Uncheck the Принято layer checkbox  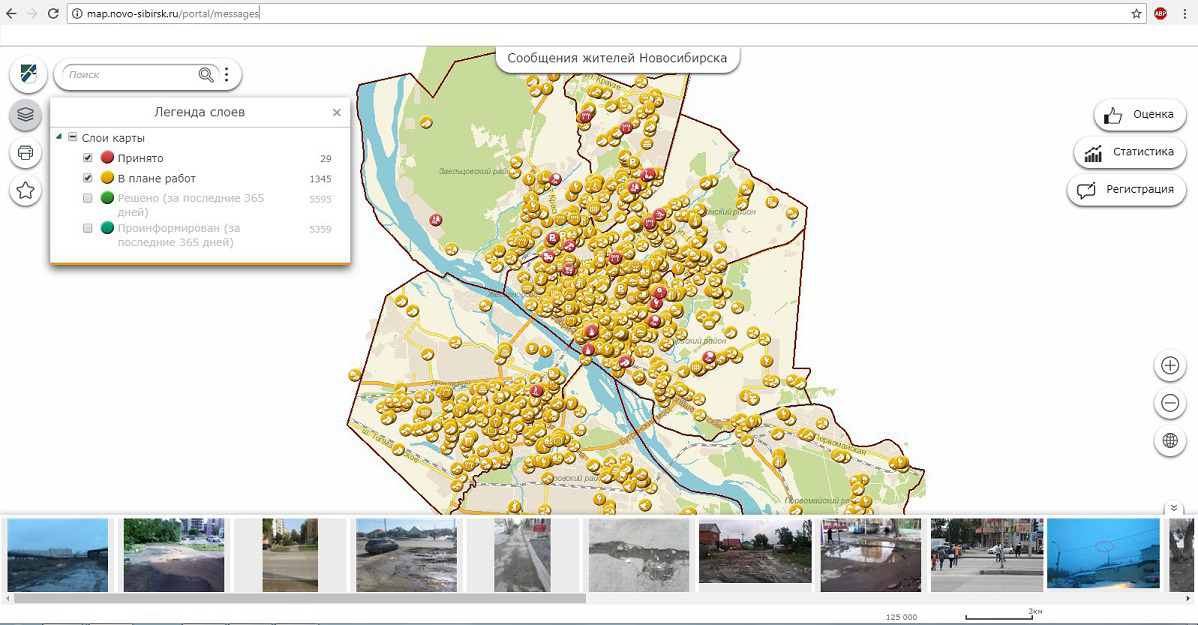tap(88, 158)
